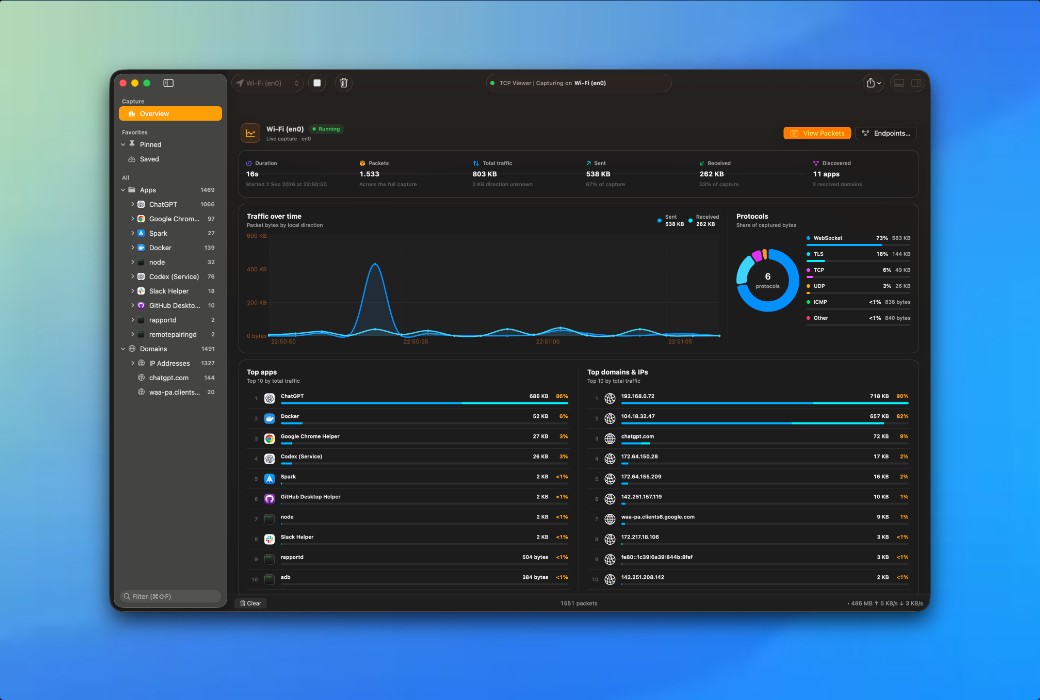The image size is (1040, 700).
Task: Select Overview in the sidebar
Action: [x=170, y=113]
